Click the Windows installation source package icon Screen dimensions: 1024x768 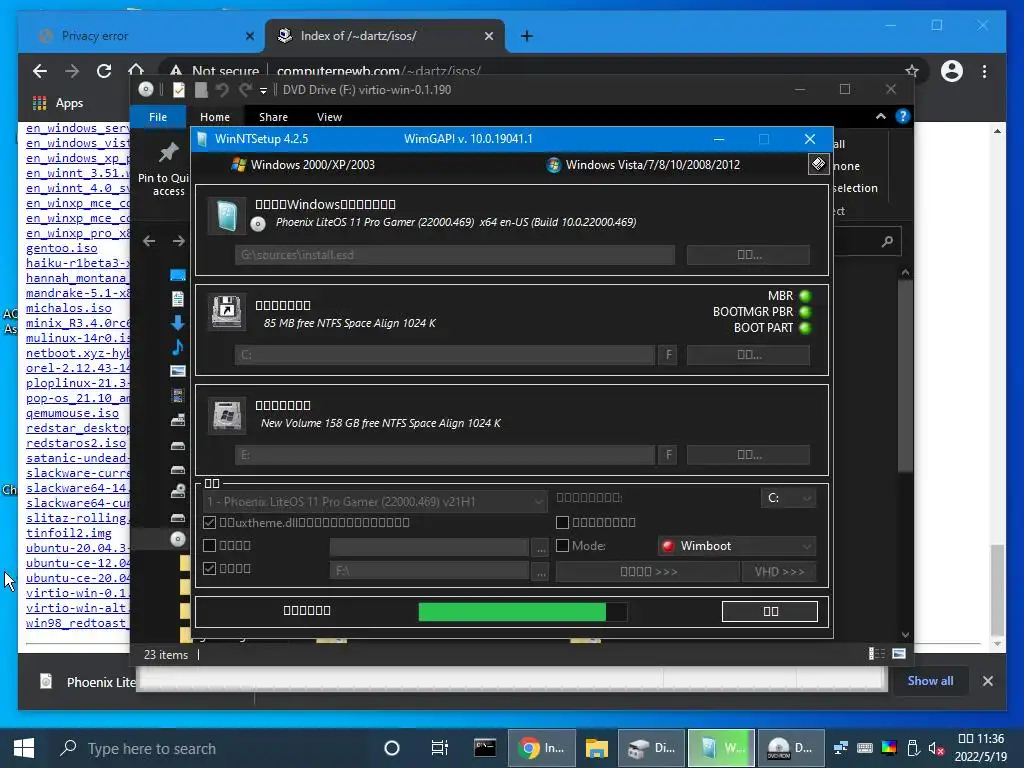(227, 215)
